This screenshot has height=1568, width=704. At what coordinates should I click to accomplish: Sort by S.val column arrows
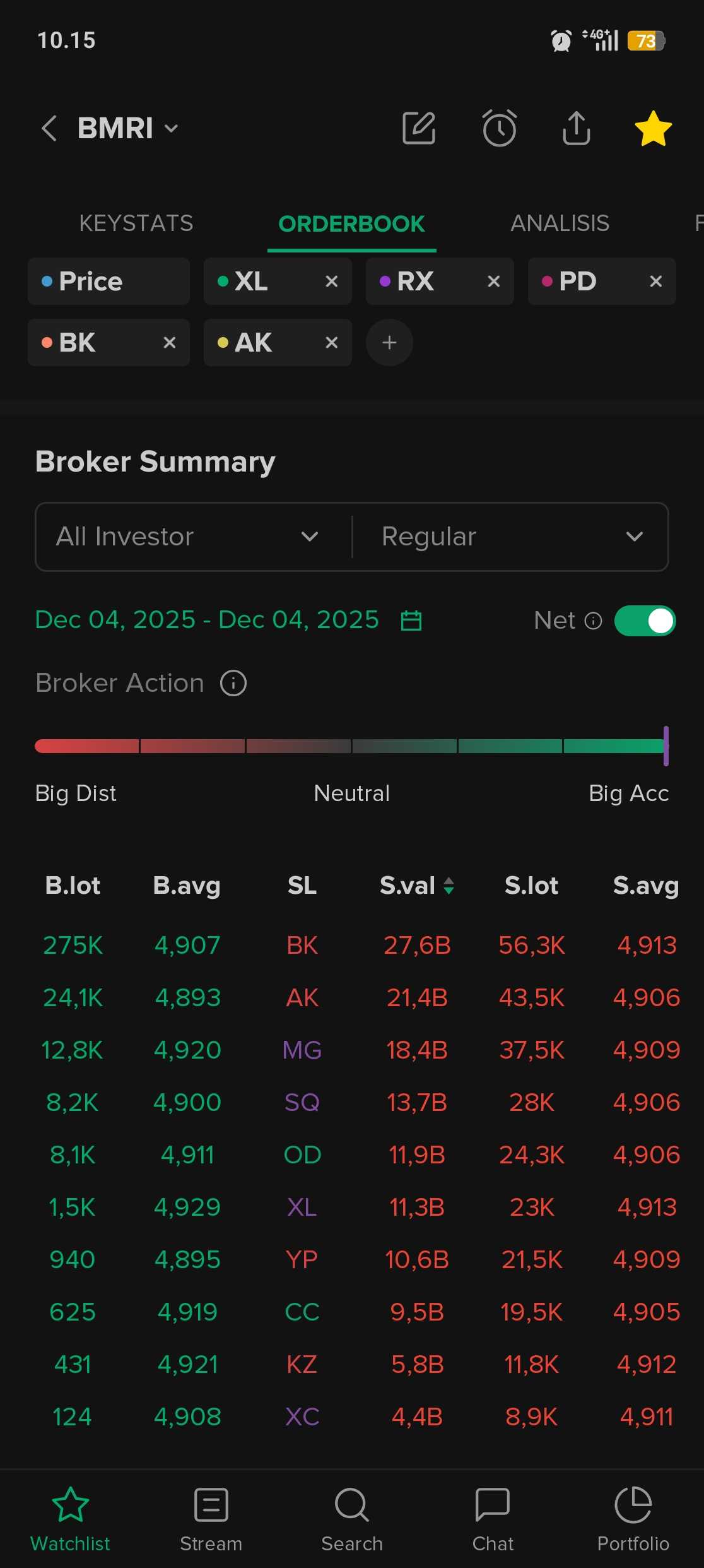[x=449, y=886]
